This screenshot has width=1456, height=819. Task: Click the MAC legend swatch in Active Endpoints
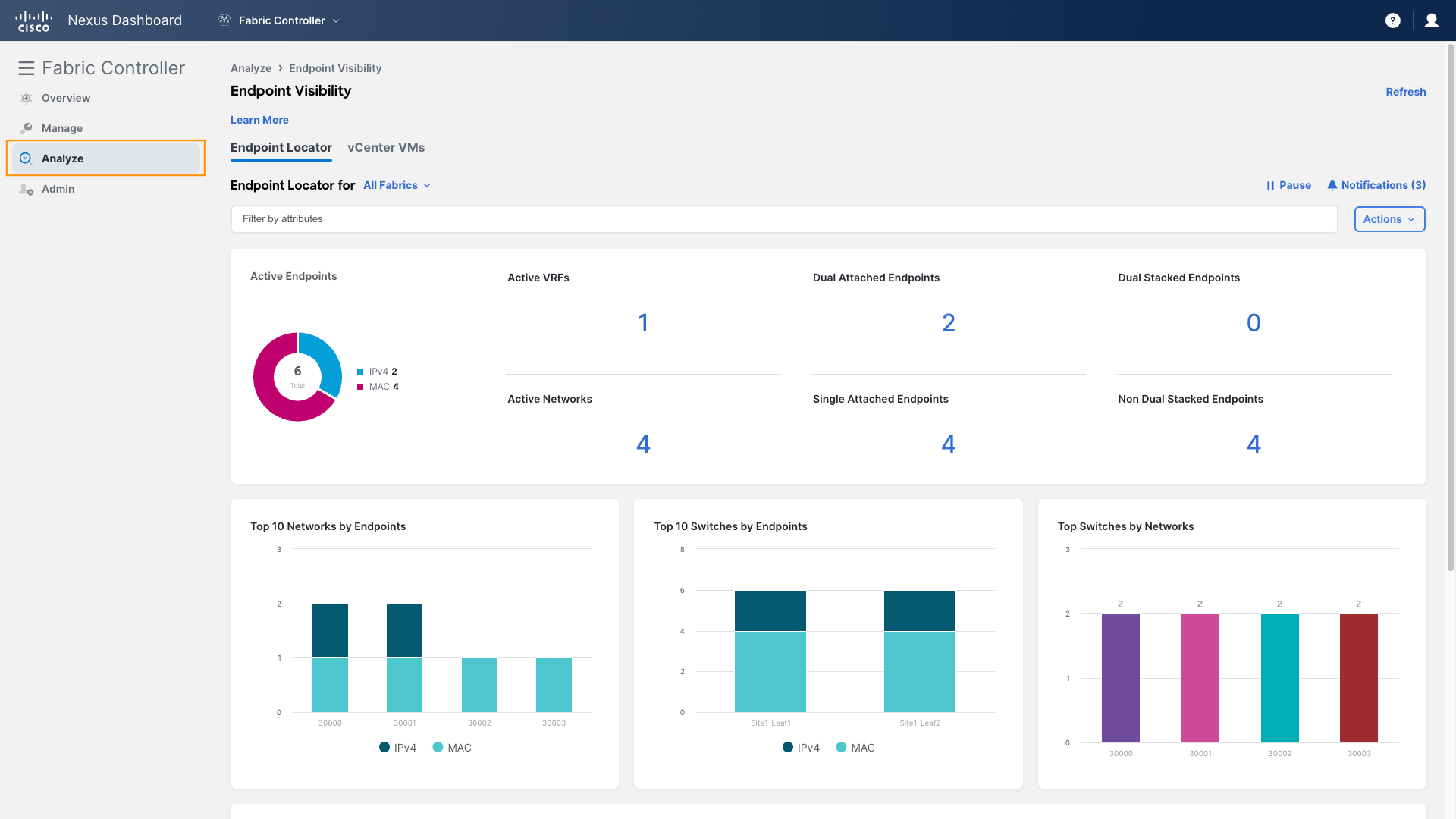click(360, 387)
